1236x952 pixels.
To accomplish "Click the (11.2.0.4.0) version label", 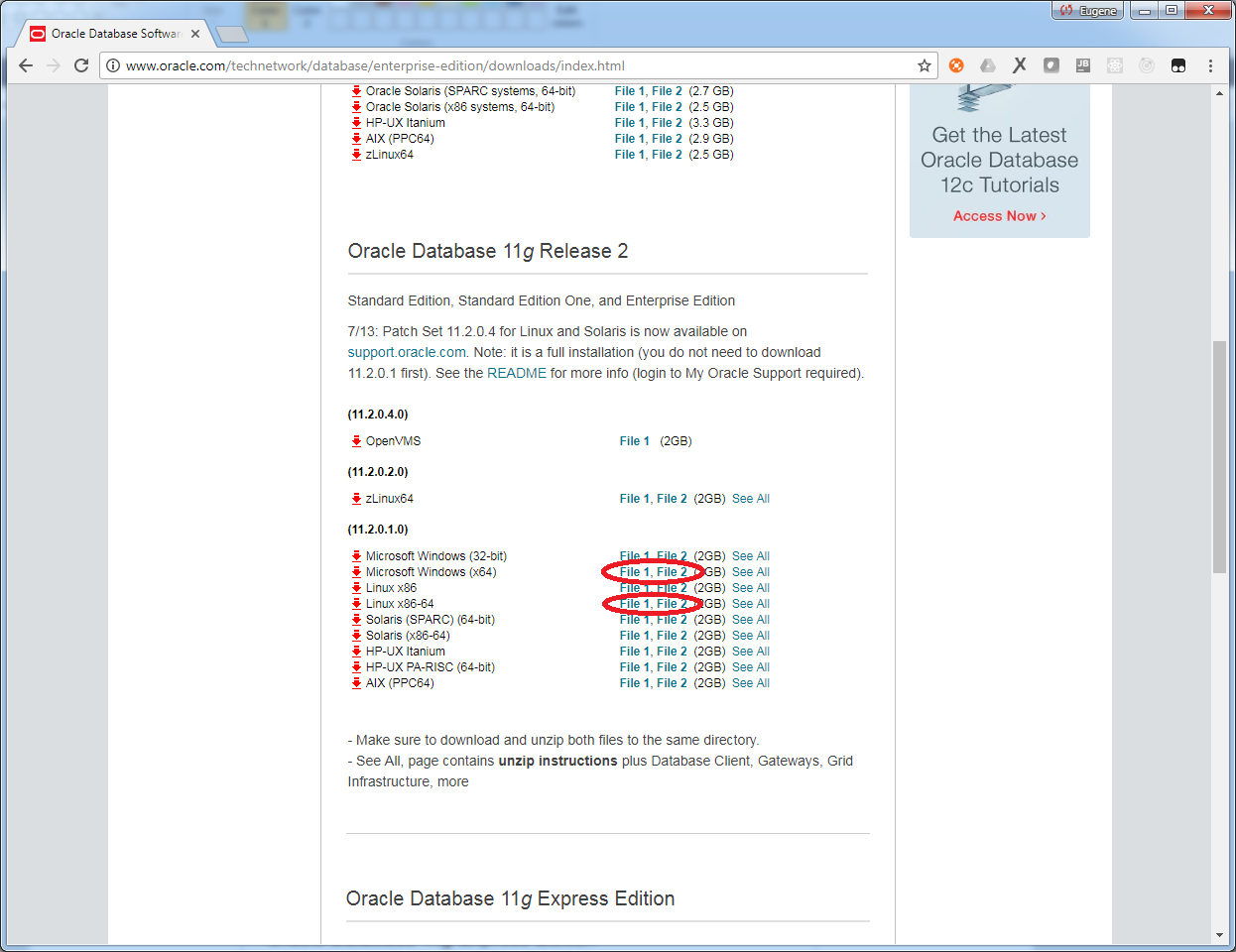I will pos(378,415).
